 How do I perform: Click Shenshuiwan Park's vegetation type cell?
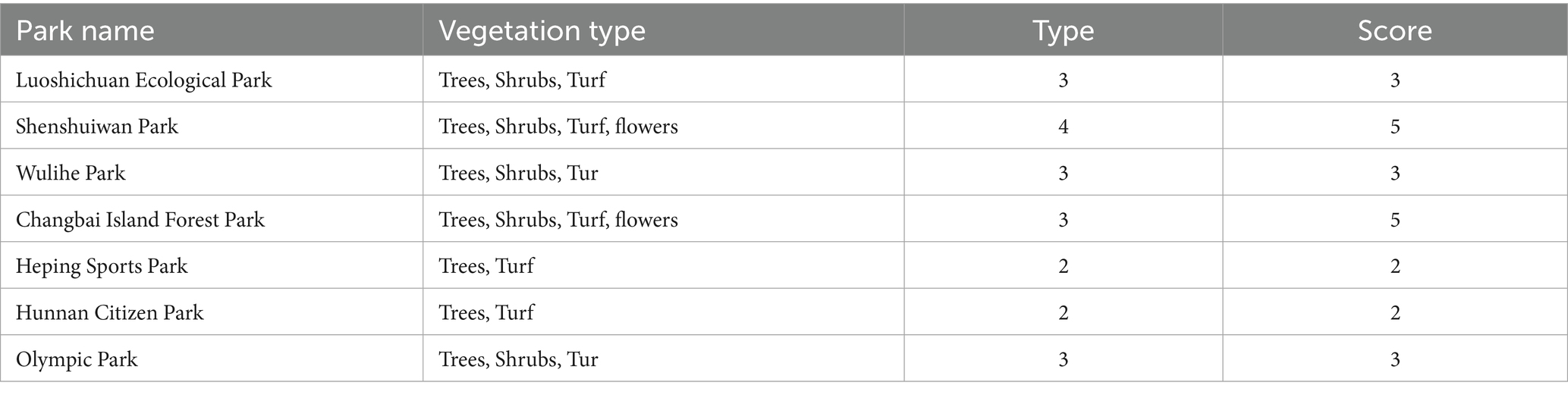click(x=558, y=127)
